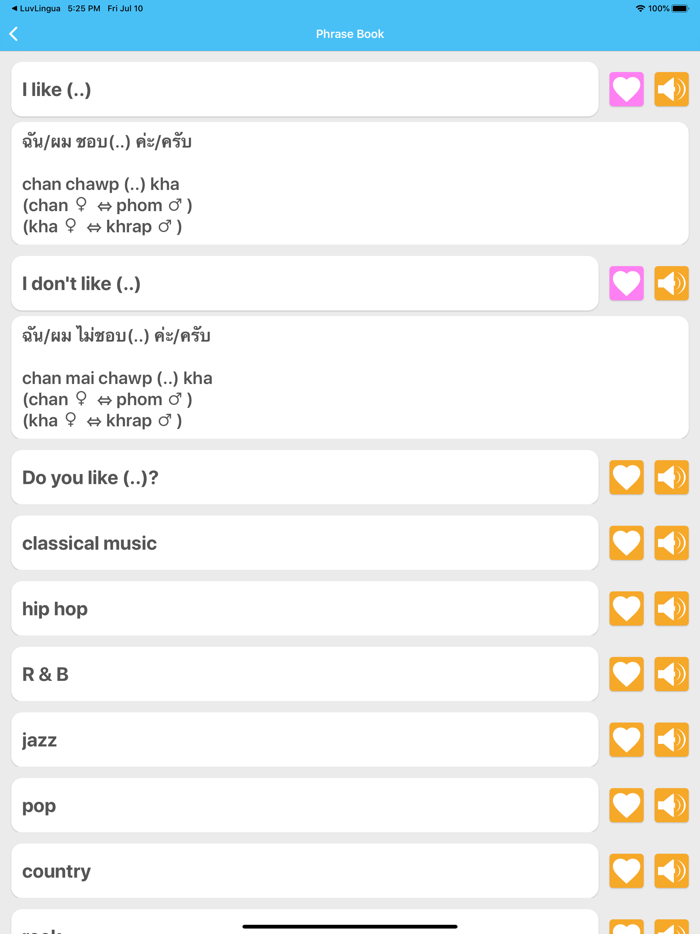This screenshot has height=934, width=700.
Task: Unfavorite the 'I like (..)' phrase
Action: pyautogui.click(x=626, y=89)
